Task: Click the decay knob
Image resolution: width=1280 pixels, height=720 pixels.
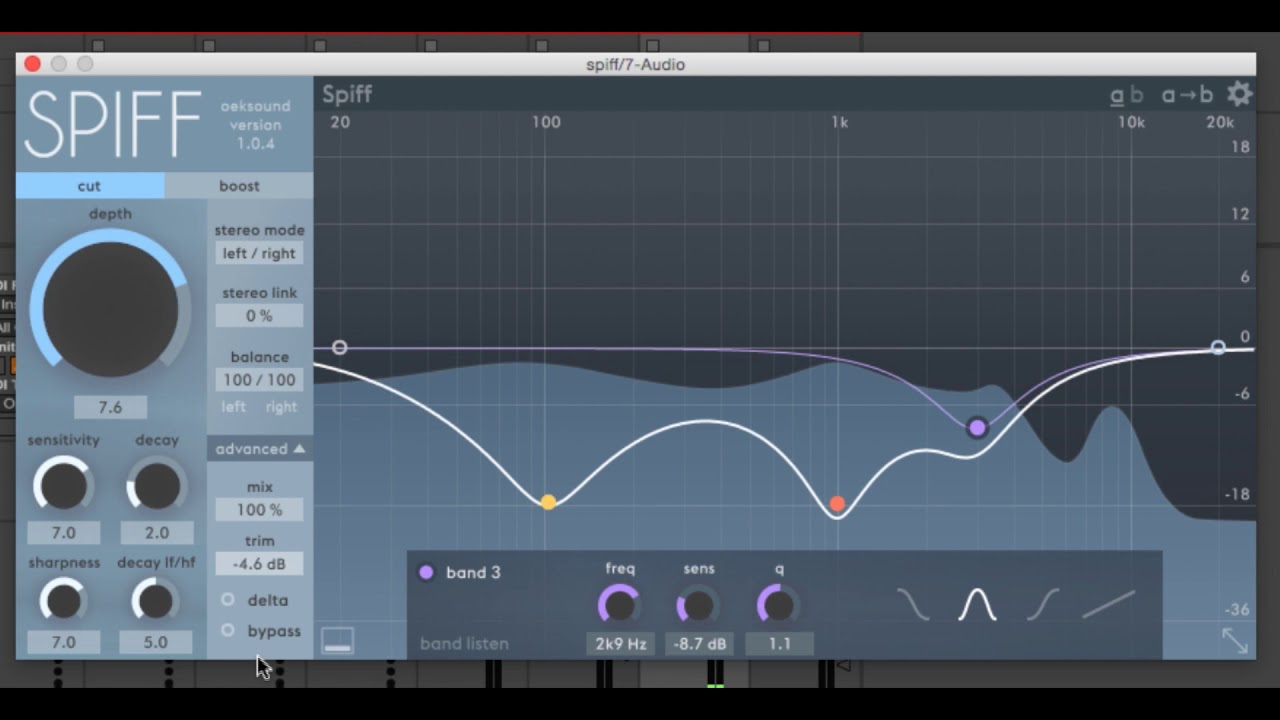Action: pos(156,486)
